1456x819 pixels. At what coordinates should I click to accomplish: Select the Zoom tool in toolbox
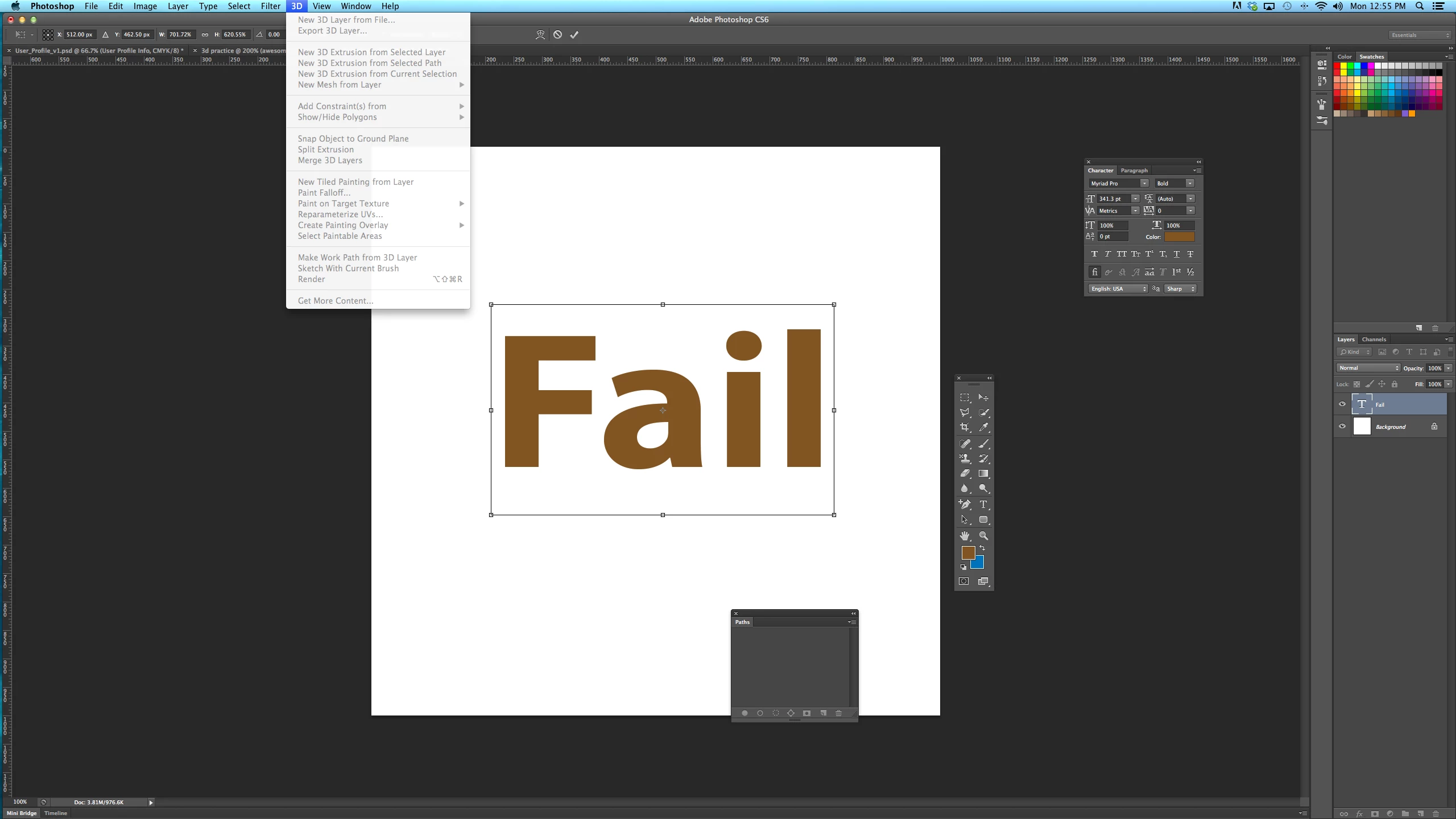click(x=983, y=536)
